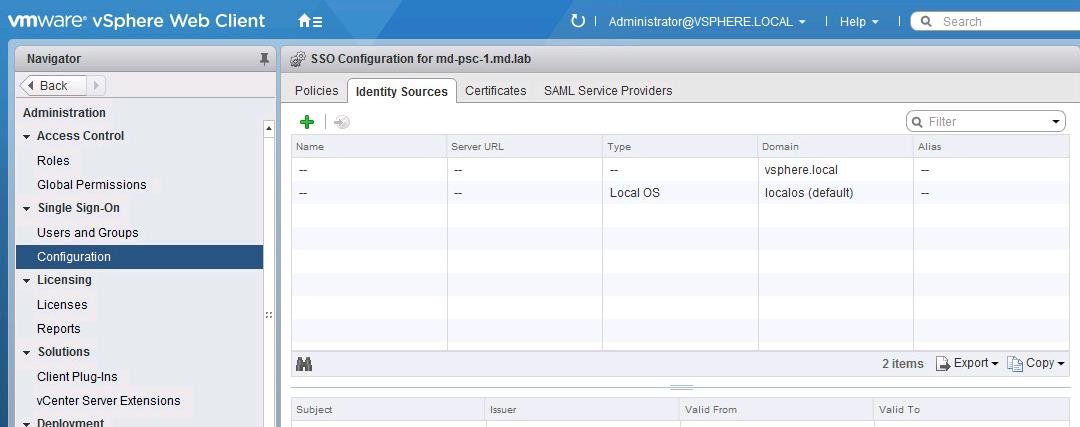Open the SAML Service Providers tab

pos(607,91)
